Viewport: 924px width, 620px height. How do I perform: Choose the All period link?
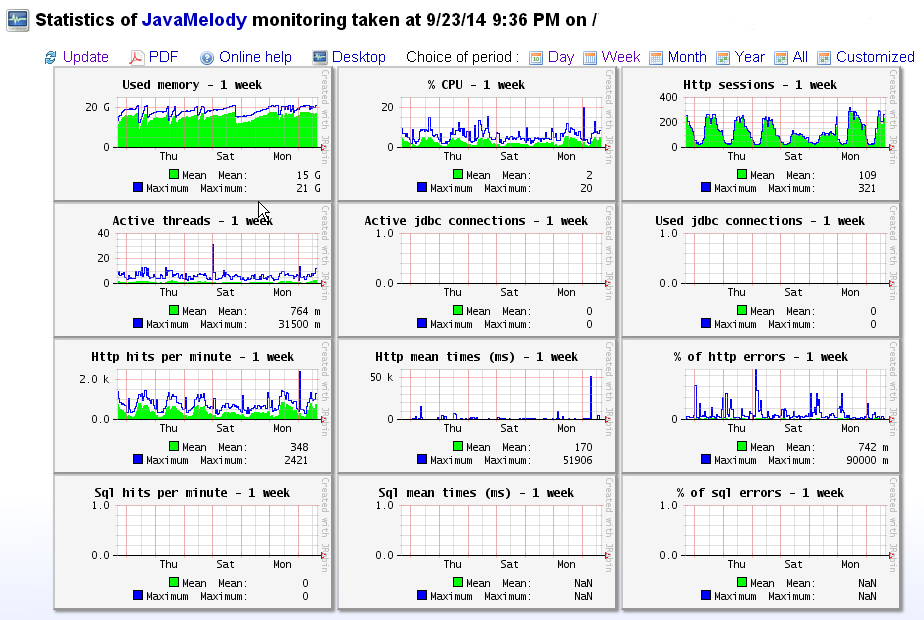pyautogui.click(x=800, y=57)
